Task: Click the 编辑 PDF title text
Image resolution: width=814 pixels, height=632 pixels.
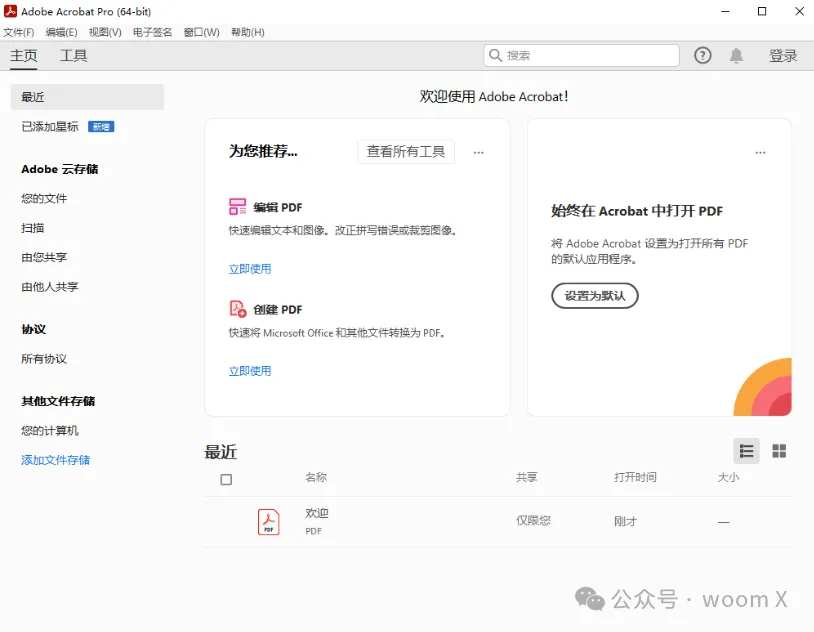Action: [278, 207]
